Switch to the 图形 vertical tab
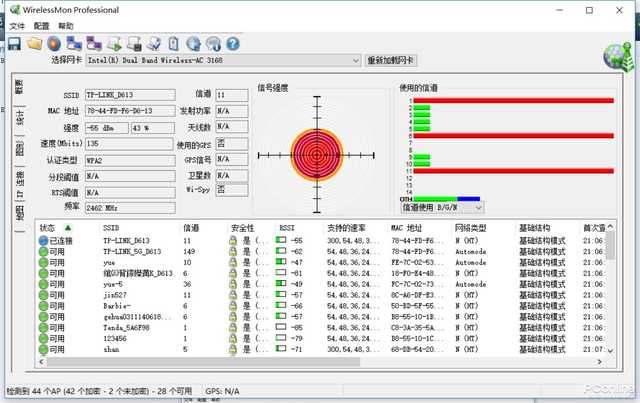 pyautogui.click(x=20, y=148)
